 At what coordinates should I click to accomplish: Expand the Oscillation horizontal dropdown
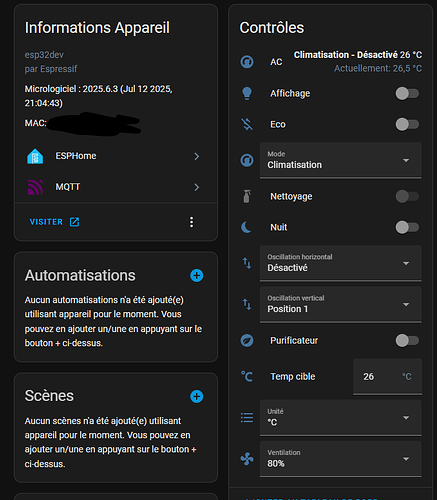[x=341, y=263]
